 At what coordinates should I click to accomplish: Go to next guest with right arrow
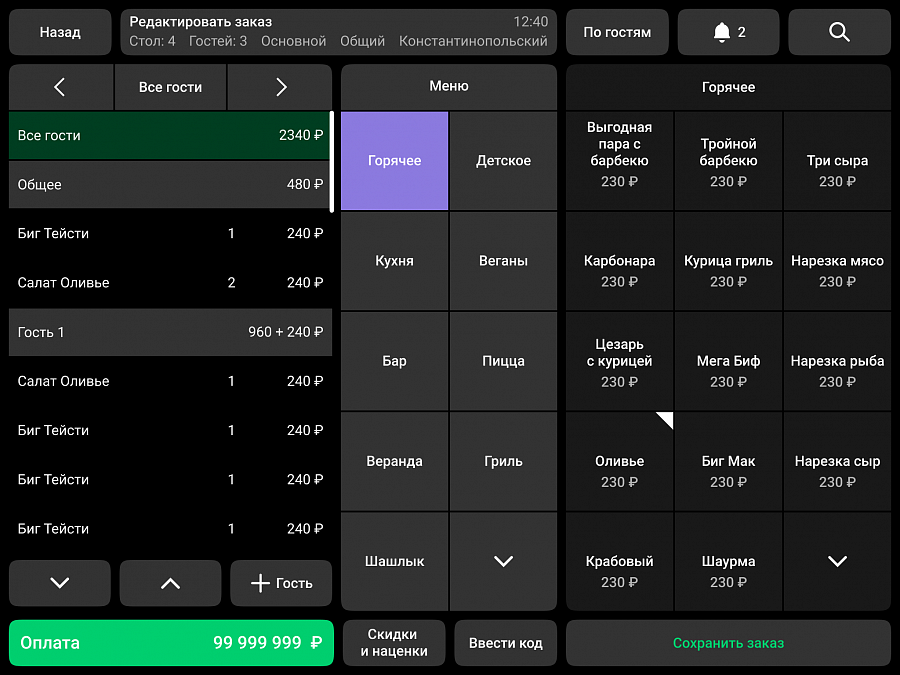280,87
